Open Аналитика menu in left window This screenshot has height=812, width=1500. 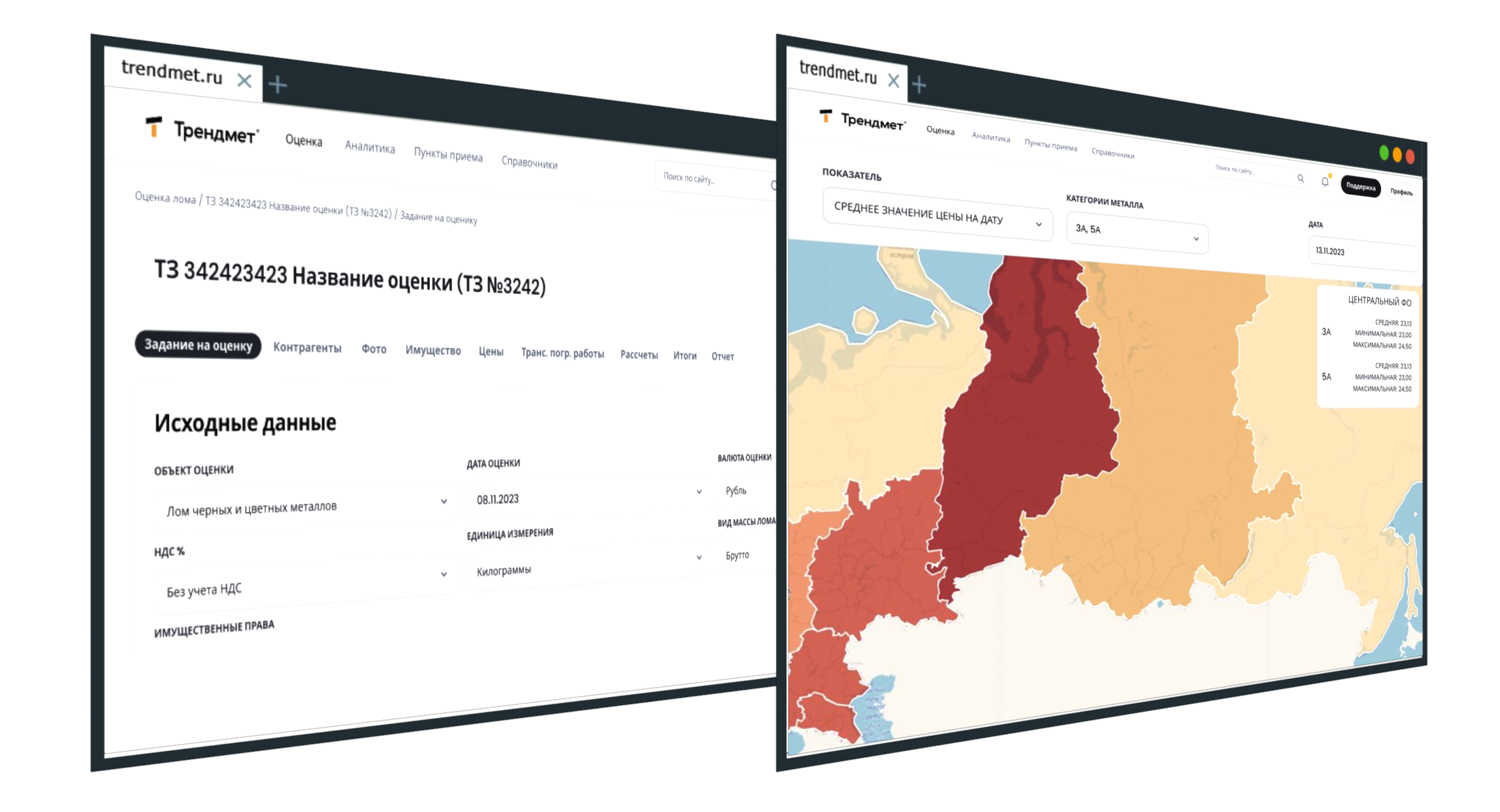(x=369, y=147)
